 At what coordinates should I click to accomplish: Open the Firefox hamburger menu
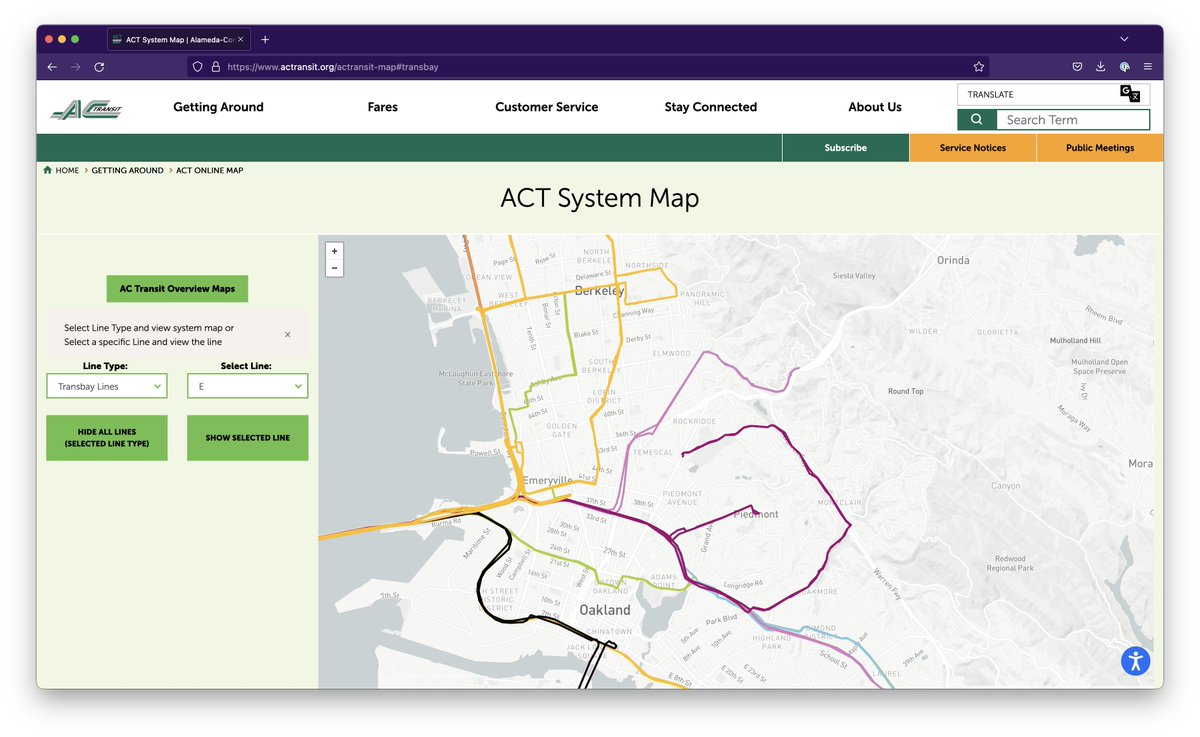1147,67
